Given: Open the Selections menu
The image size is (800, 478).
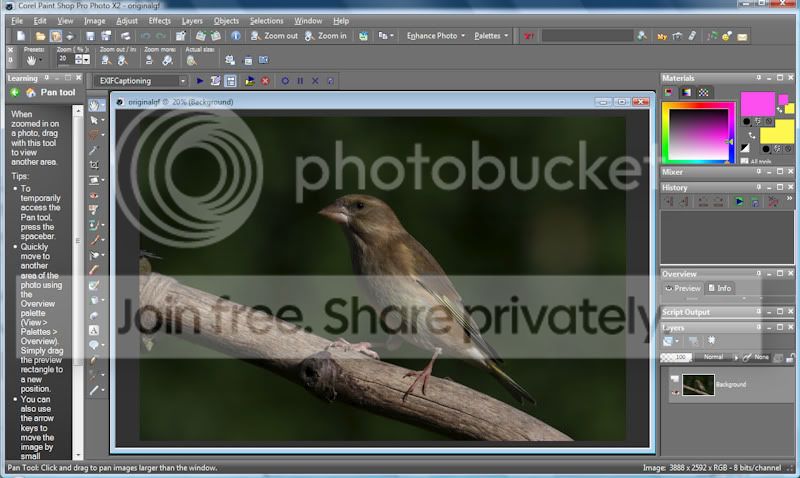Looking at the screenshot, I should (x=266, y=20).
